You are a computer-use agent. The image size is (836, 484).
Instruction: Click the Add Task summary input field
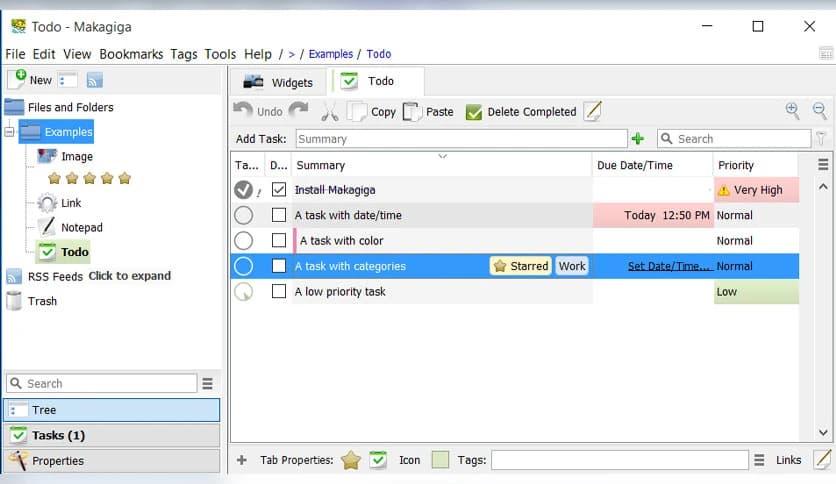tap(461, 139)
